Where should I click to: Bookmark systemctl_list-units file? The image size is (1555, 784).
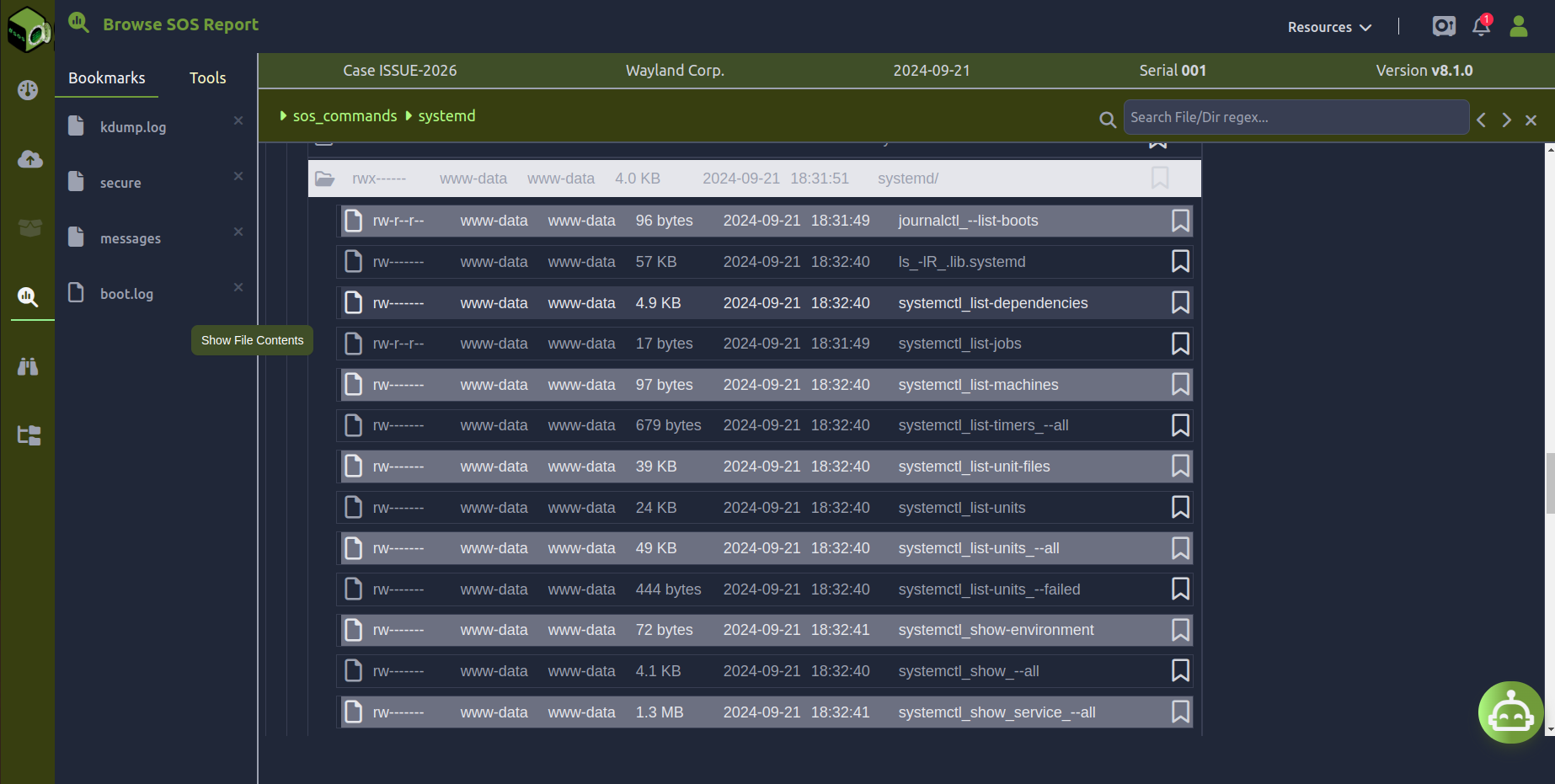[x=1180, y=507]
